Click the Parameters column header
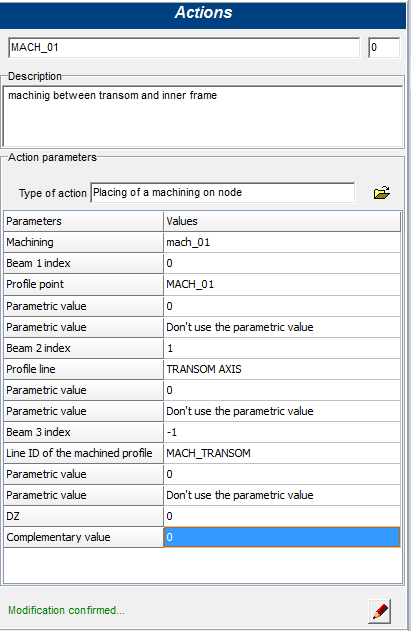Viewport: 411px width, 631px height. [83, 221]
